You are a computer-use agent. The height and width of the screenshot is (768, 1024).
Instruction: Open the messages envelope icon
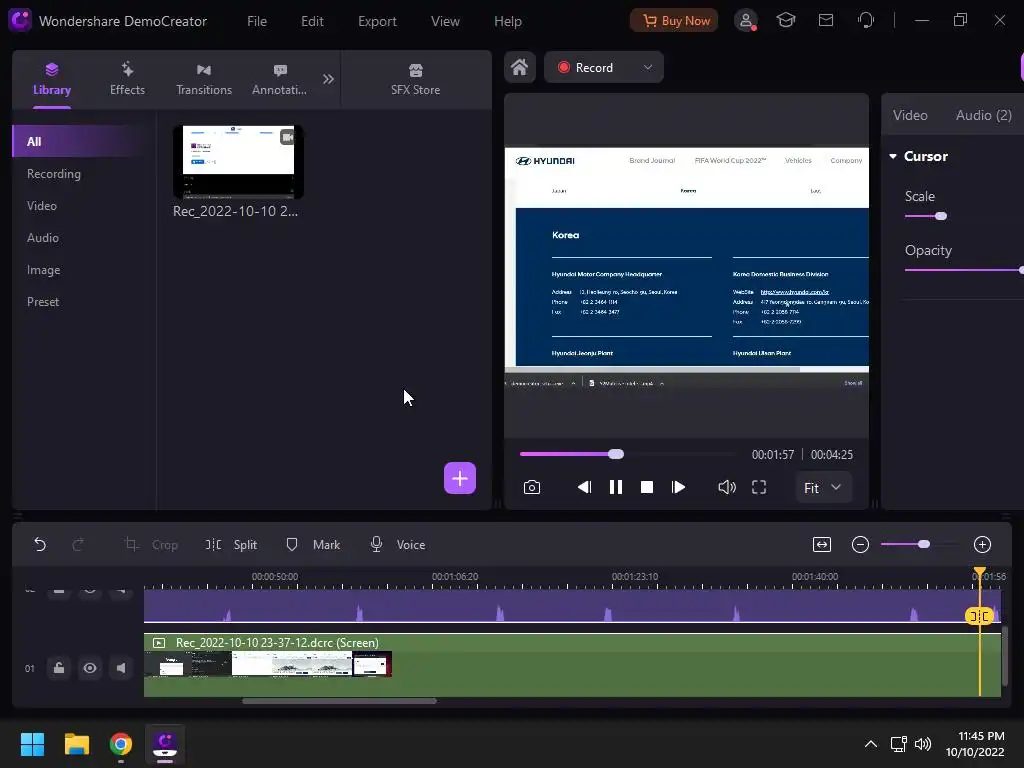(825, 20)
